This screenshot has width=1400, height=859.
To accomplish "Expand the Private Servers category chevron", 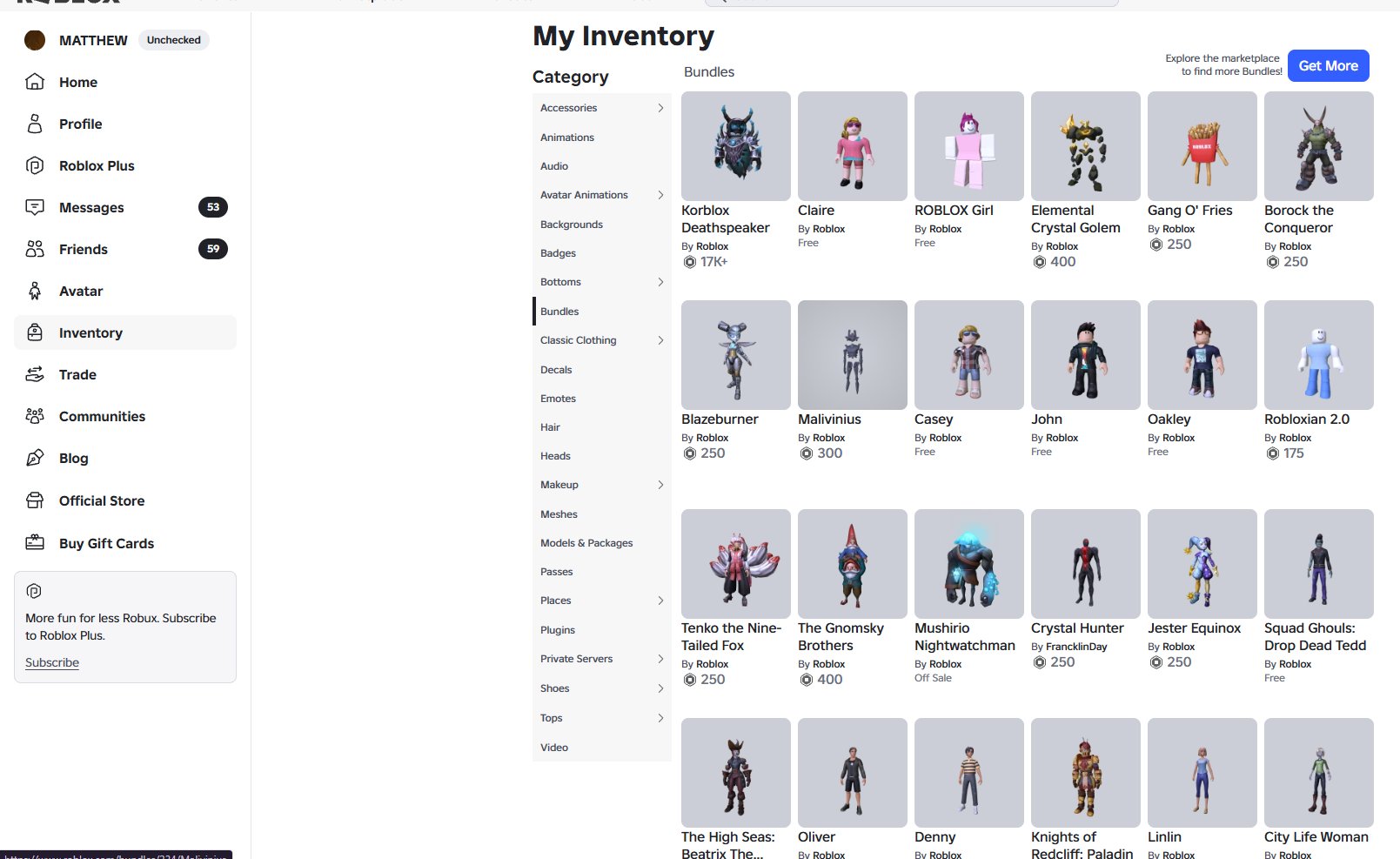I will coord(660,659).
